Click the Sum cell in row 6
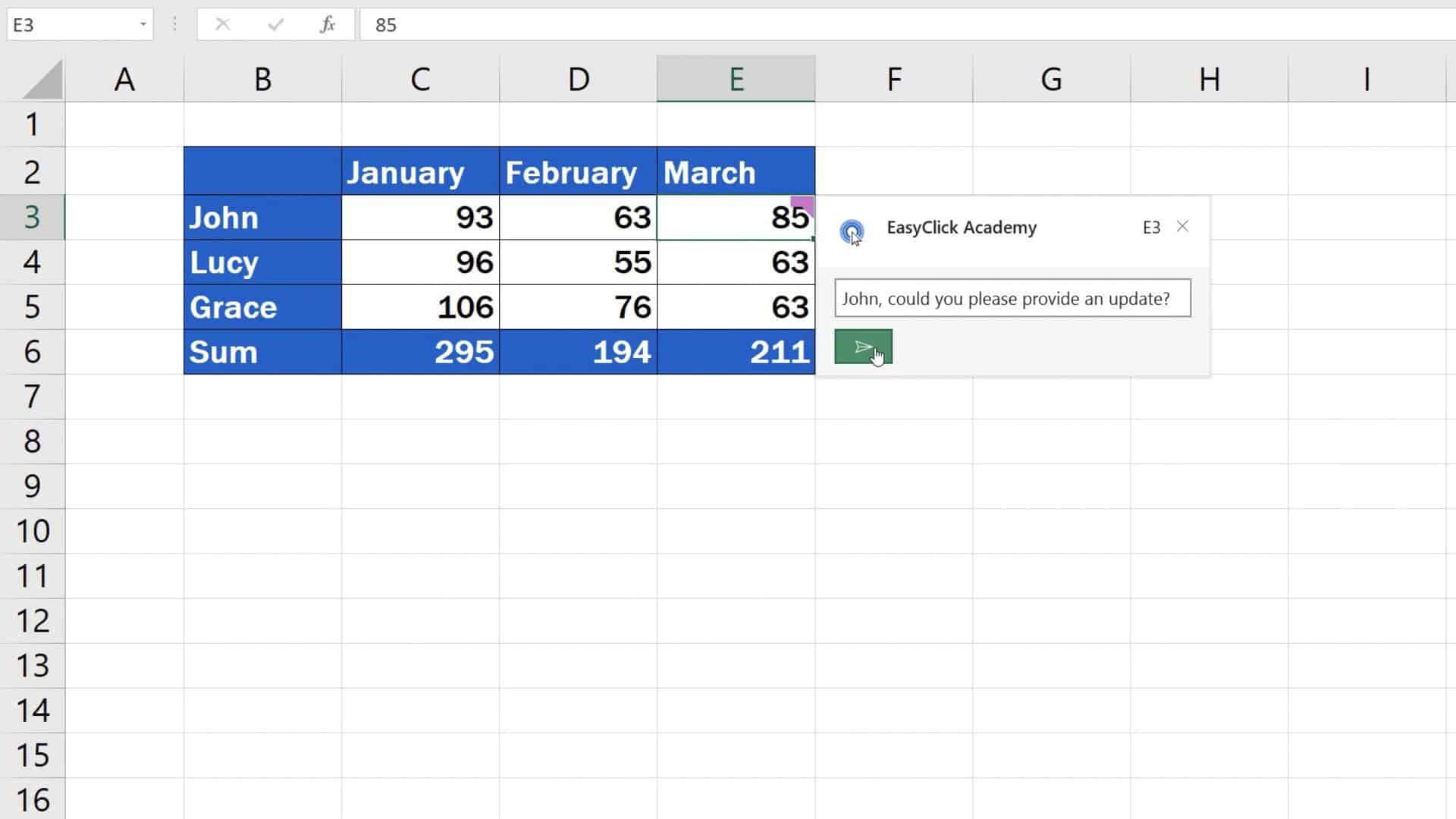This screenshot has height=819, width=1456. 262,352
